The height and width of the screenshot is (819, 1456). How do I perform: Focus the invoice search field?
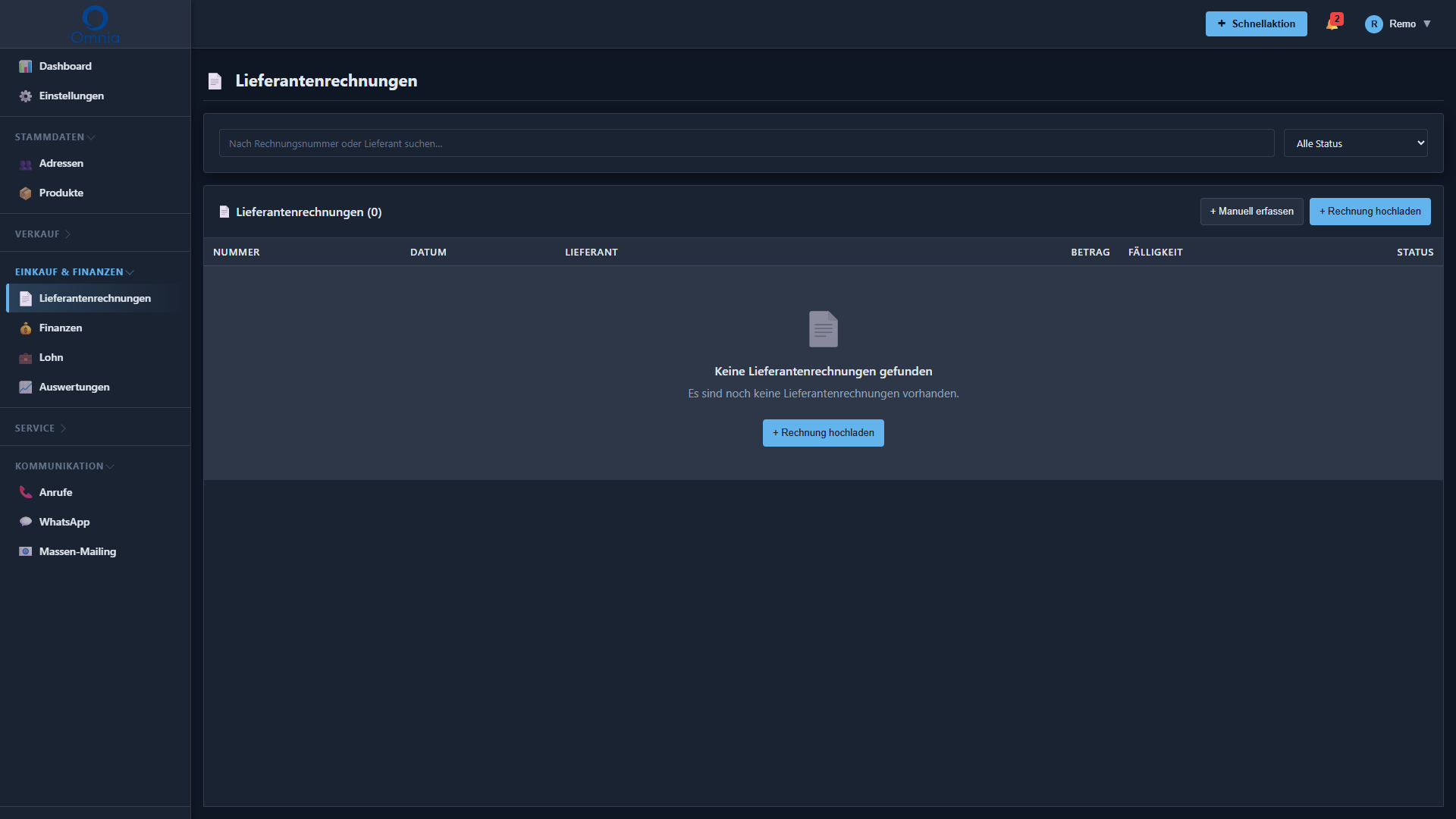click(x=746, y=143)
